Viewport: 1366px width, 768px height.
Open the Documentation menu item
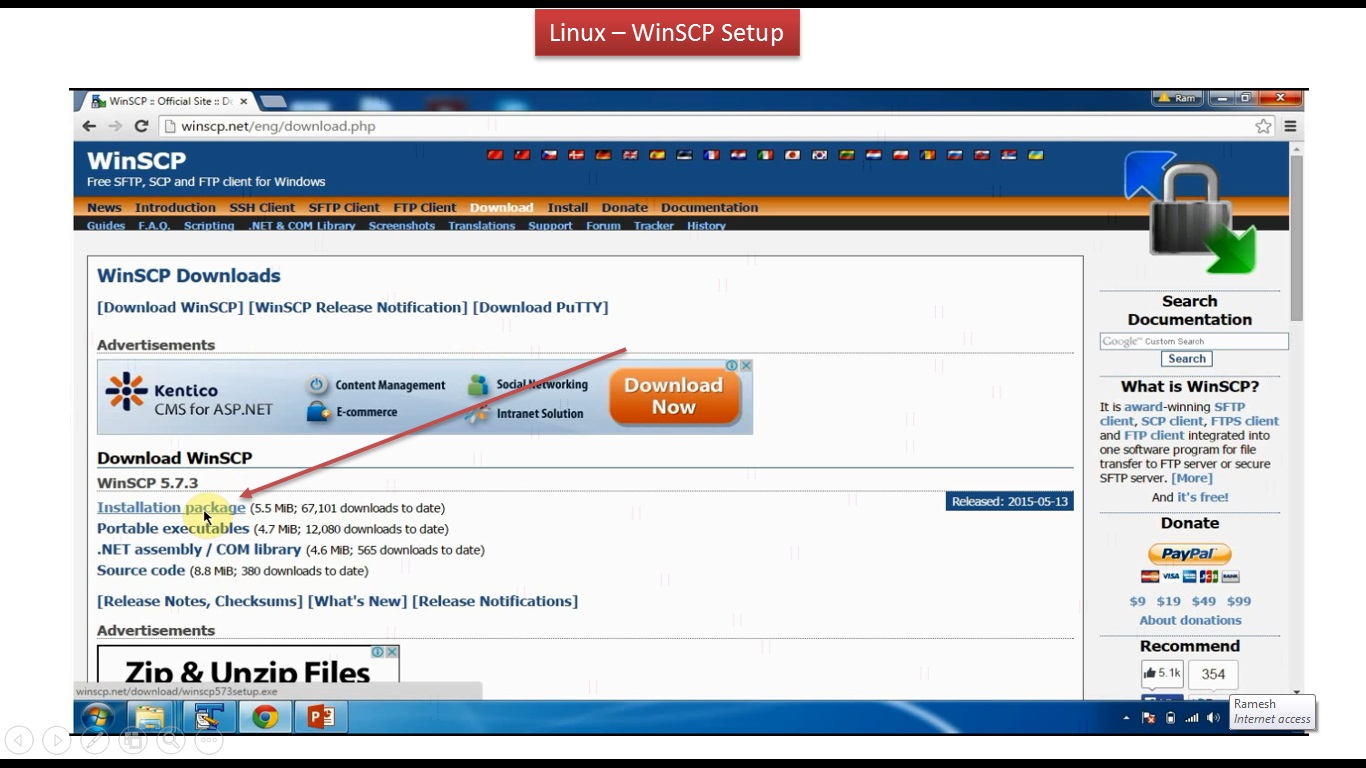coord(709,208)
